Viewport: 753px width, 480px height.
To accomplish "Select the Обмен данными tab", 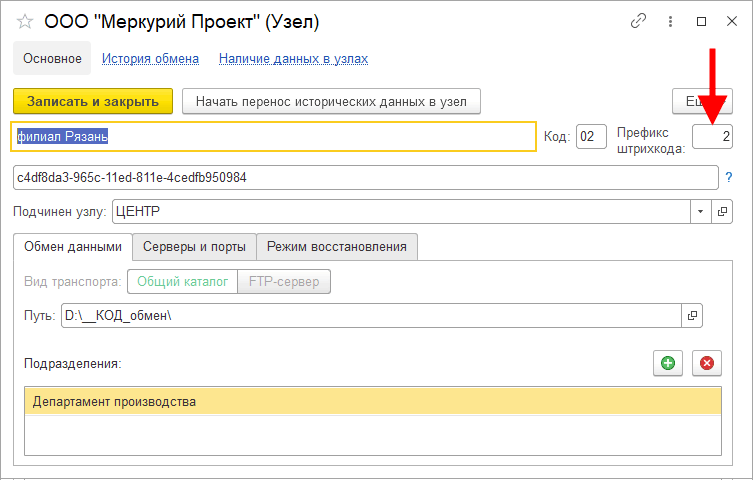I will tap(72, 246).
